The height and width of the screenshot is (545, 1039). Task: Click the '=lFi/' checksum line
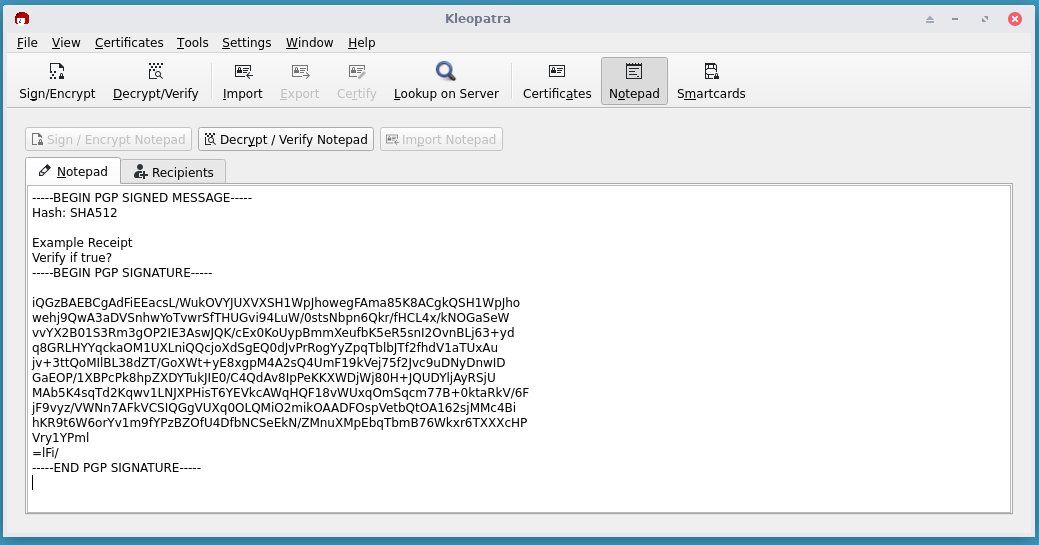pyautogui.click(x=45, y=453)
